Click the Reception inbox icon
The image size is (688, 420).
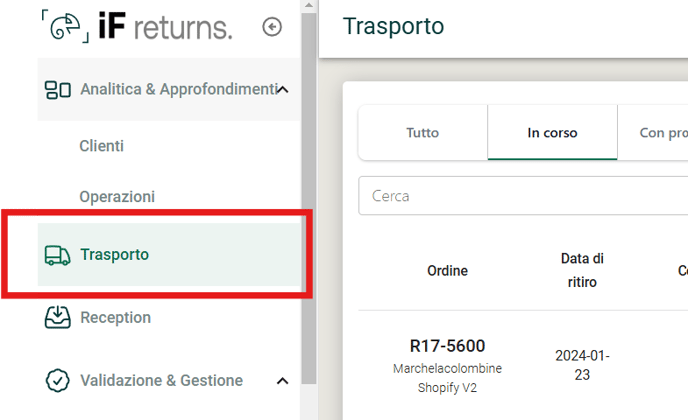[x=57, y=317]
